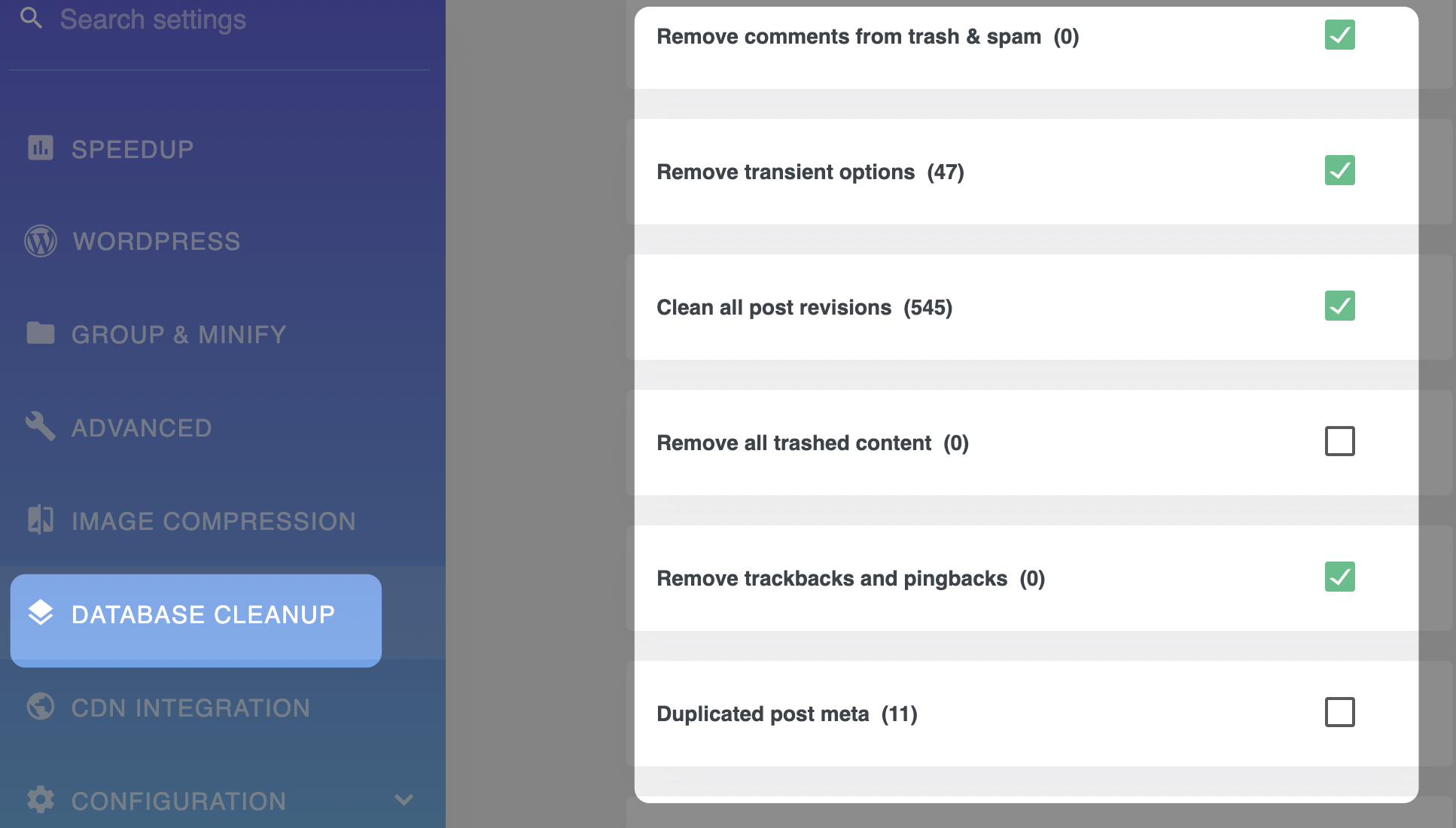Expand the Configuration chevron arrow
Image resolution: width=1456 pixels, height=828 pixels.
click(x=404, y=800)
